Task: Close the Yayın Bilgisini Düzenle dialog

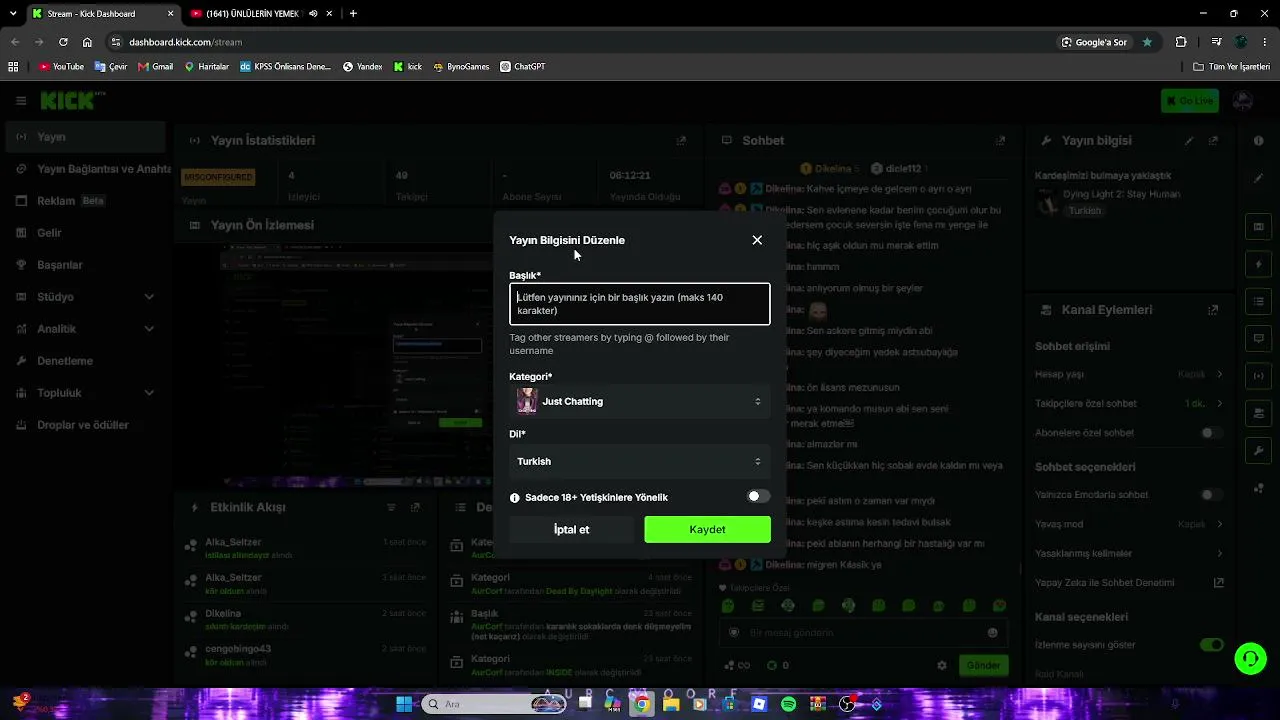Action: coord(757,240)
